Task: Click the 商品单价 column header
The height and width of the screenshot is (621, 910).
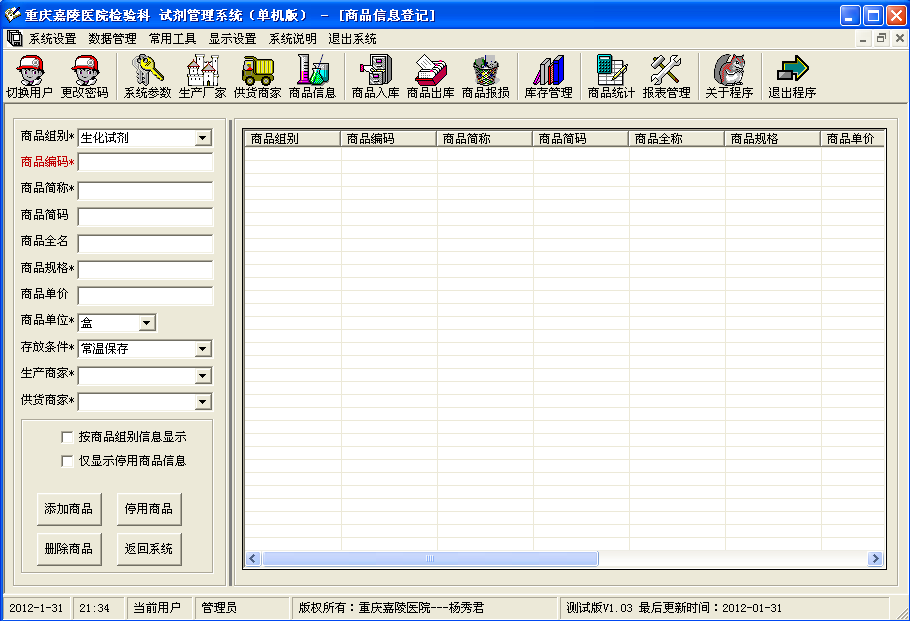Action: tap(853, 139)
